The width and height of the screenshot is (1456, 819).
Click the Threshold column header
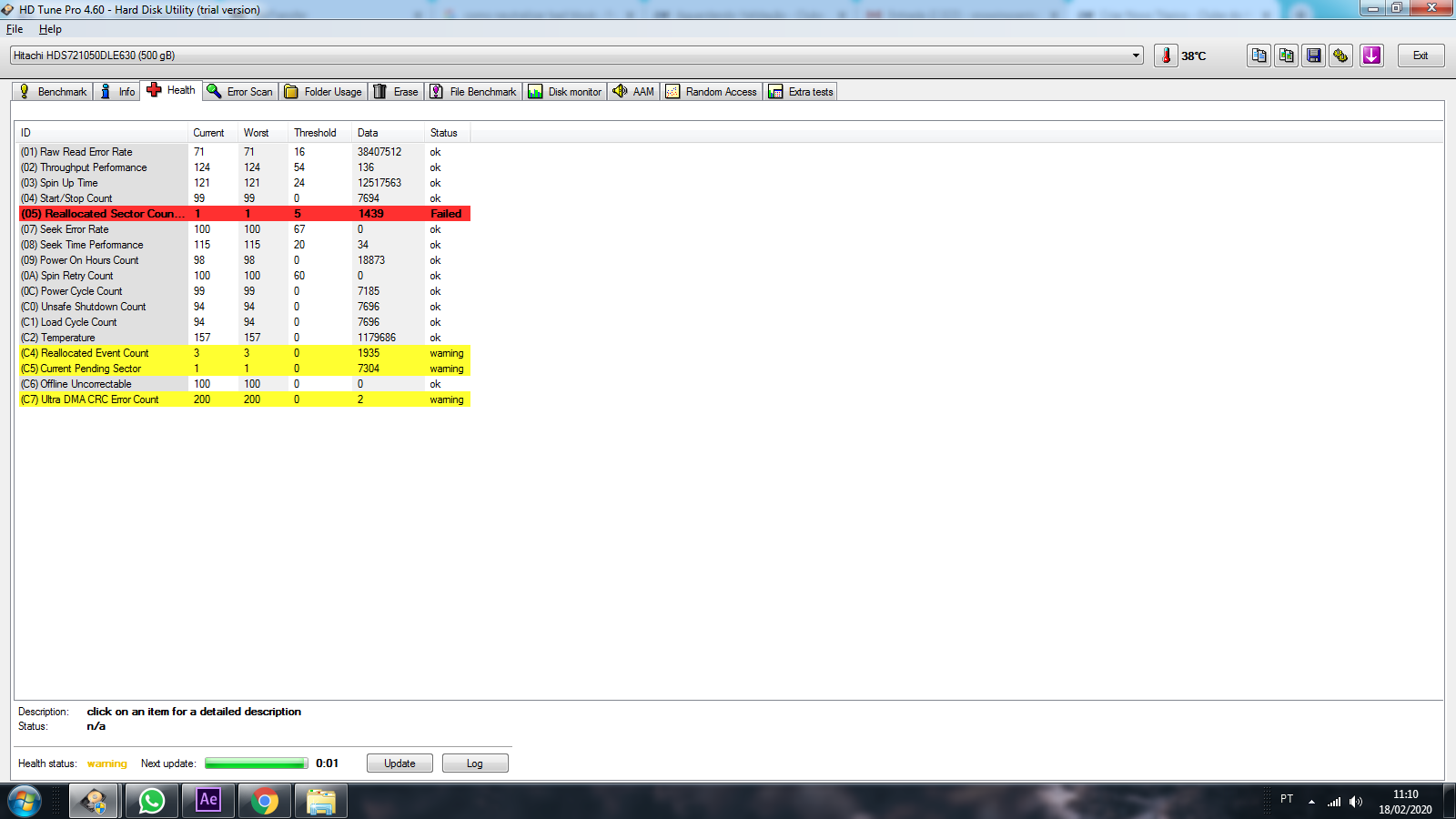click(320, 133)
